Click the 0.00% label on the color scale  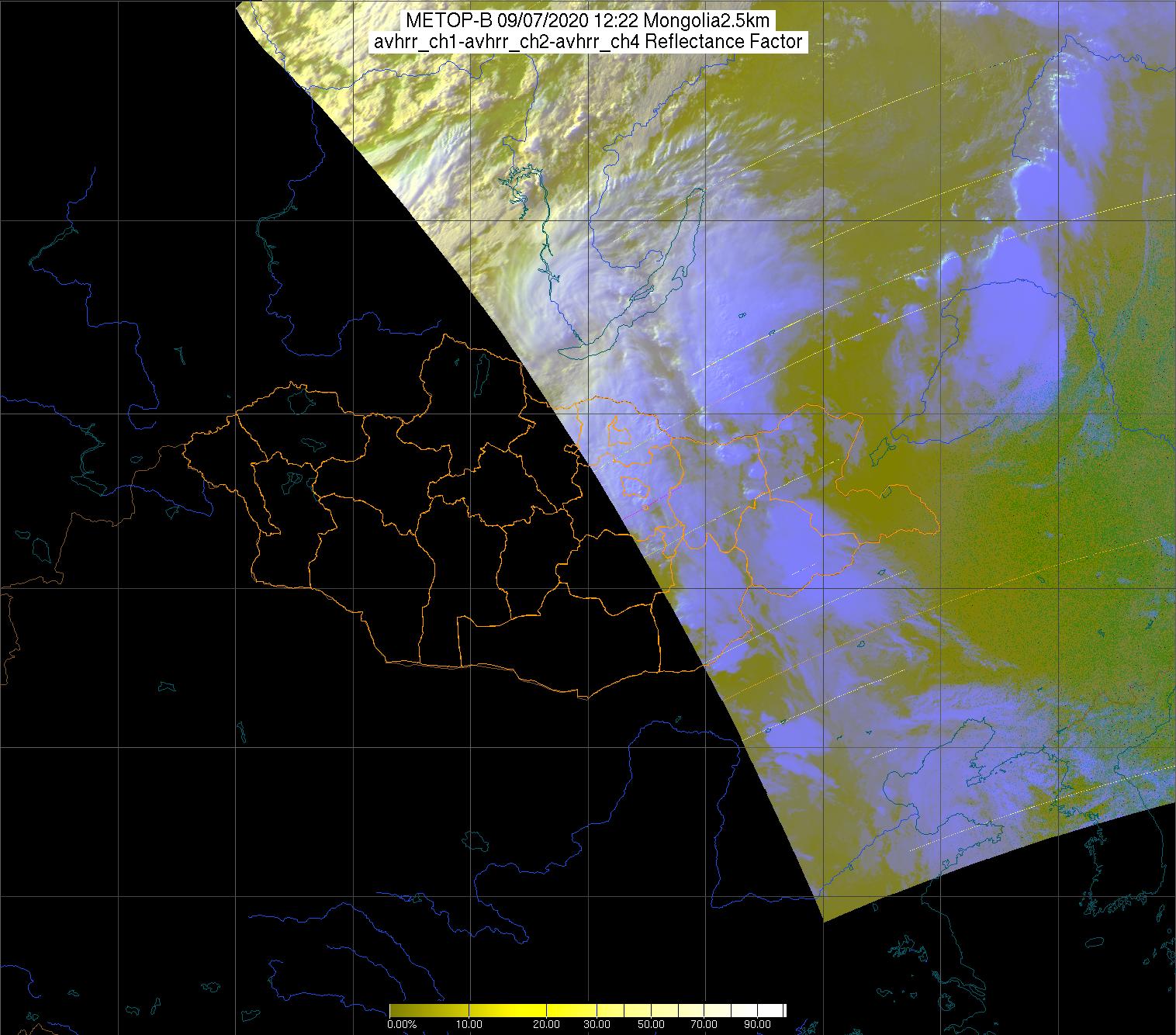402,1024
